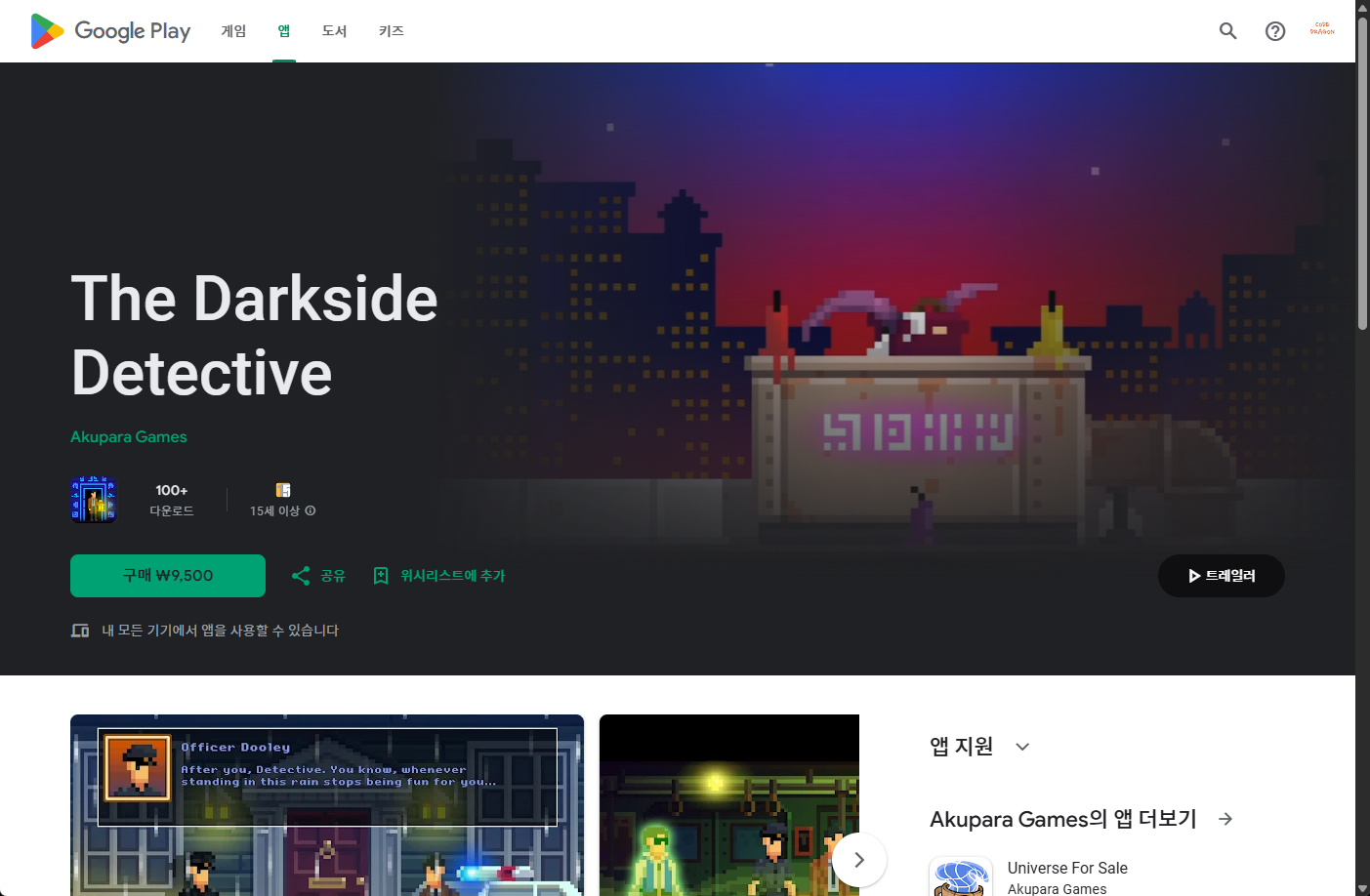Click the Google Play logo
Screen dimensions: 1370x896
[110, 31]
